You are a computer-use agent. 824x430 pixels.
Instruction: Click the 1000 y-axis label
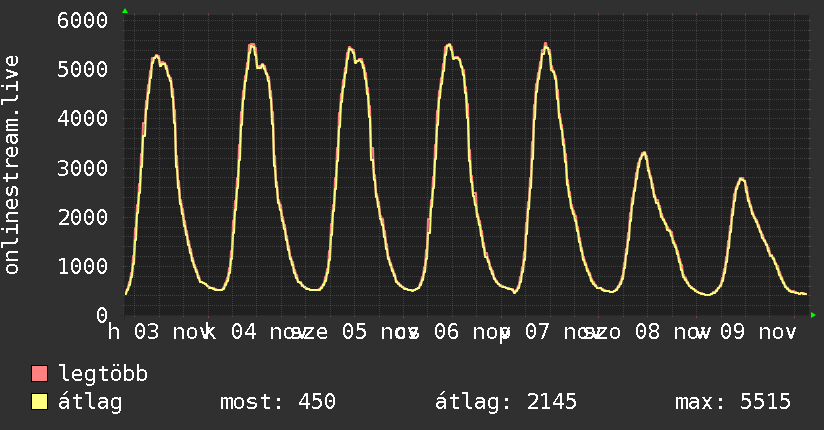click(x=83, y=267)
